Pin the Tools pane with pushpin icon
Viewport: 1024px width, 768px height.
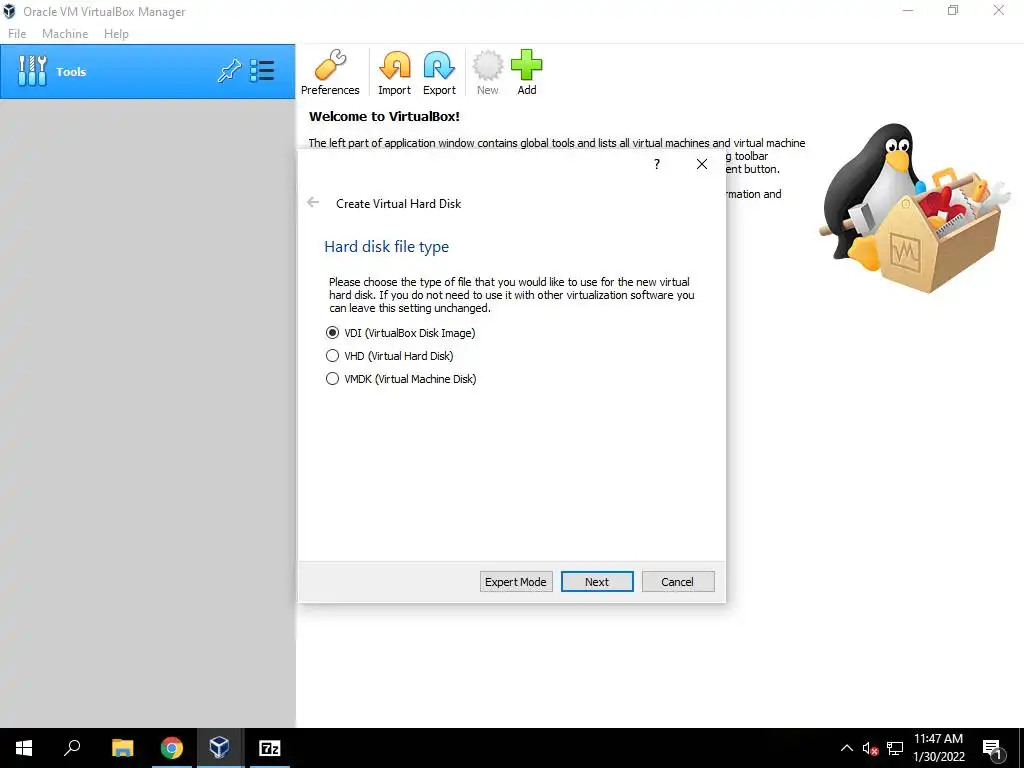click(x=229, y=71)
